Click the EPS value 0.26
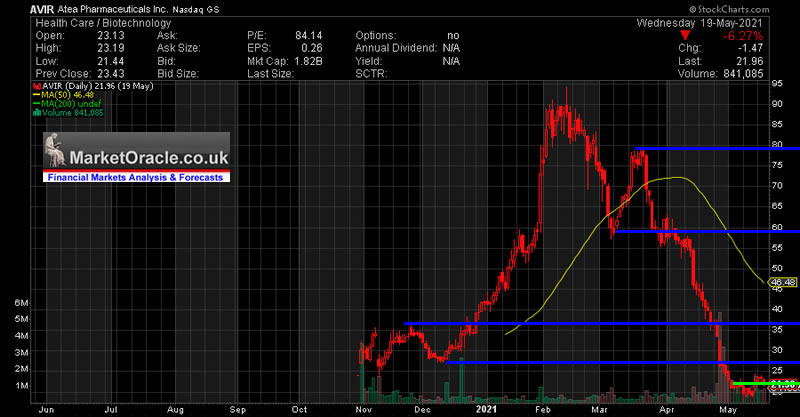The height and width of the screenshot is (417, 800). [x=312, y=48]
